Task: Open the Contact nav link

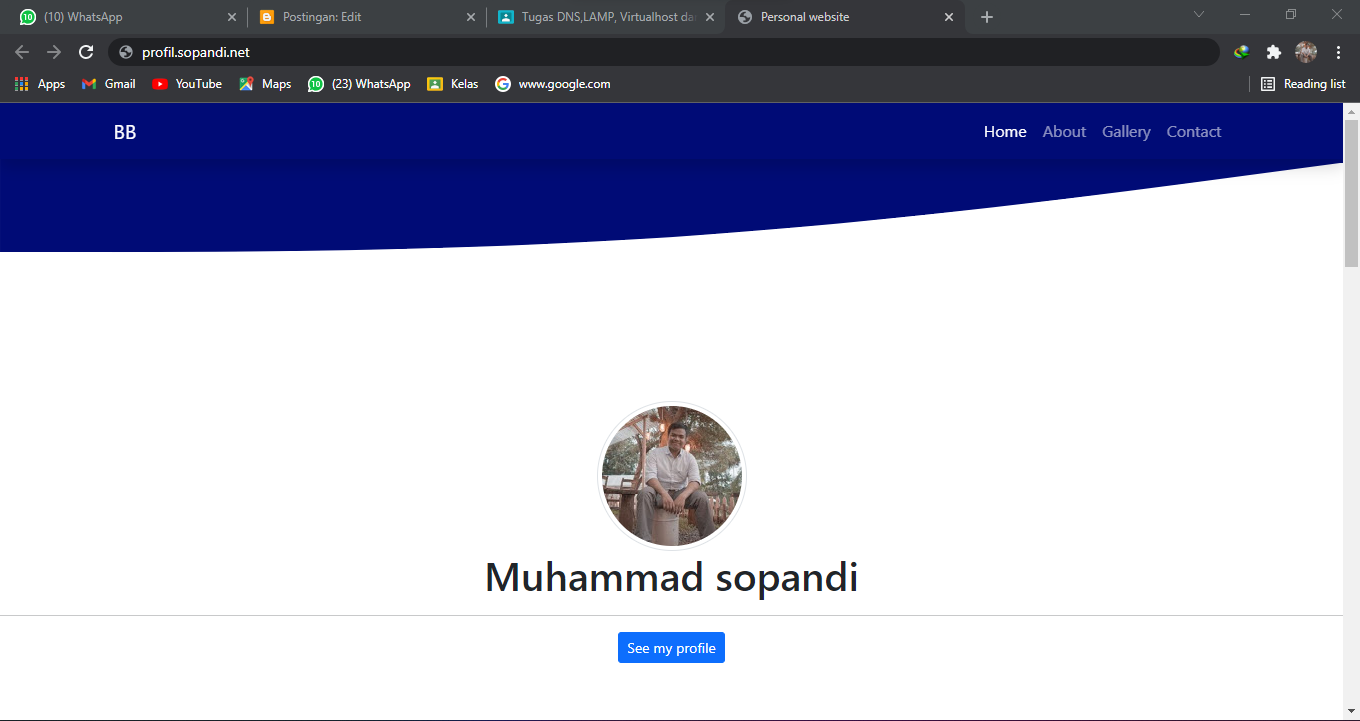Action: [1194, 132]
